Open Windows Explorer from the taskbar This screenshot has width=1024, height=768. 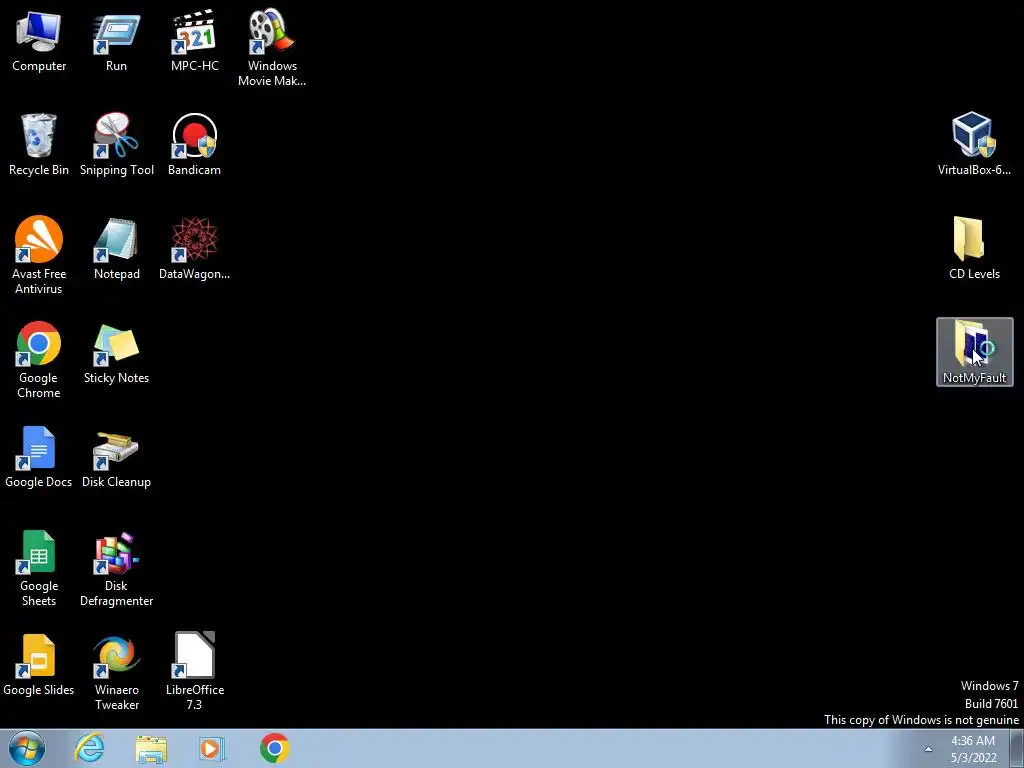pos(151,748)
